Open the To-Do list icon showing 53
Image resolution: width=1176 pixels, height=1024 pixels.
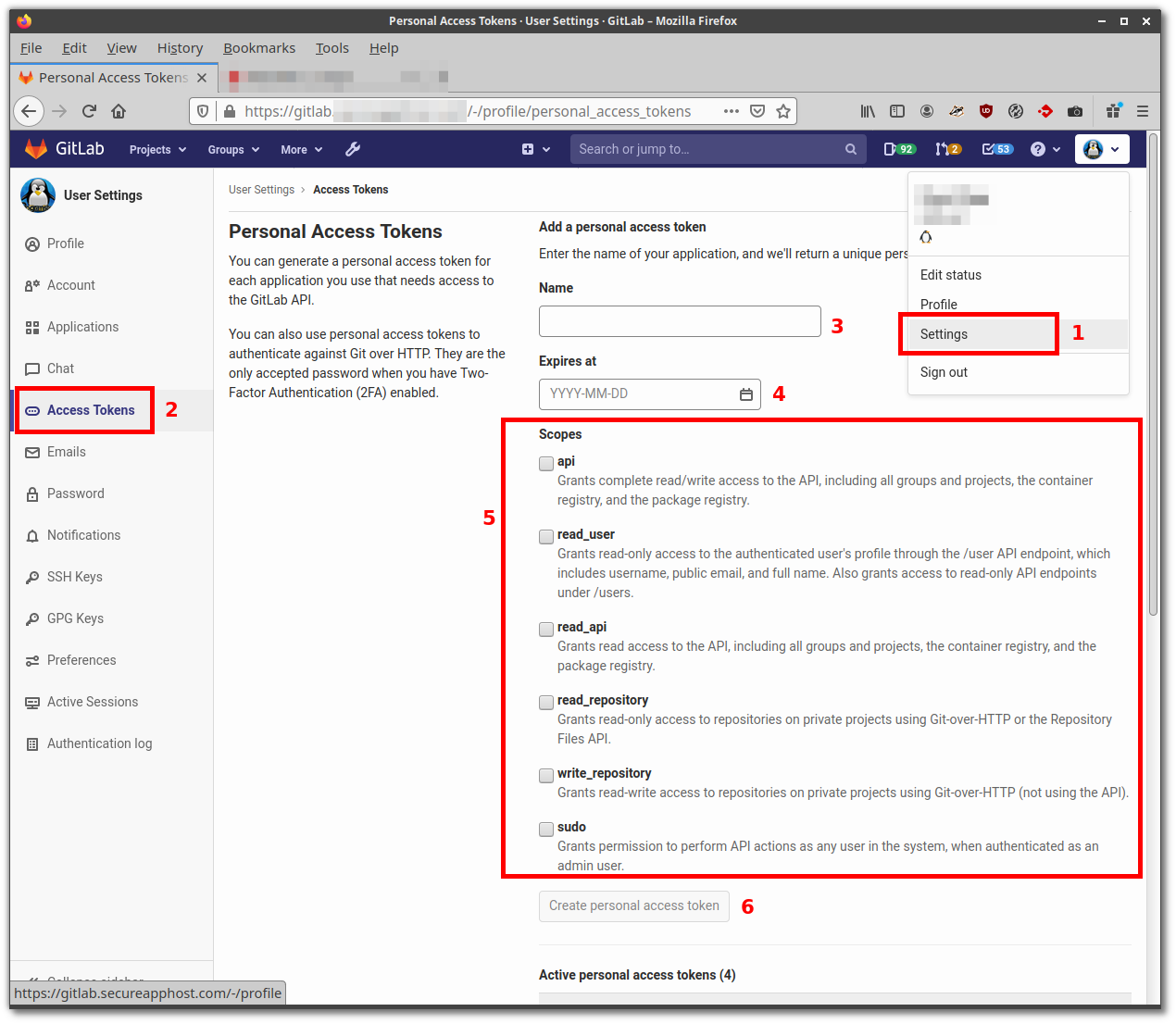(996, 148)
